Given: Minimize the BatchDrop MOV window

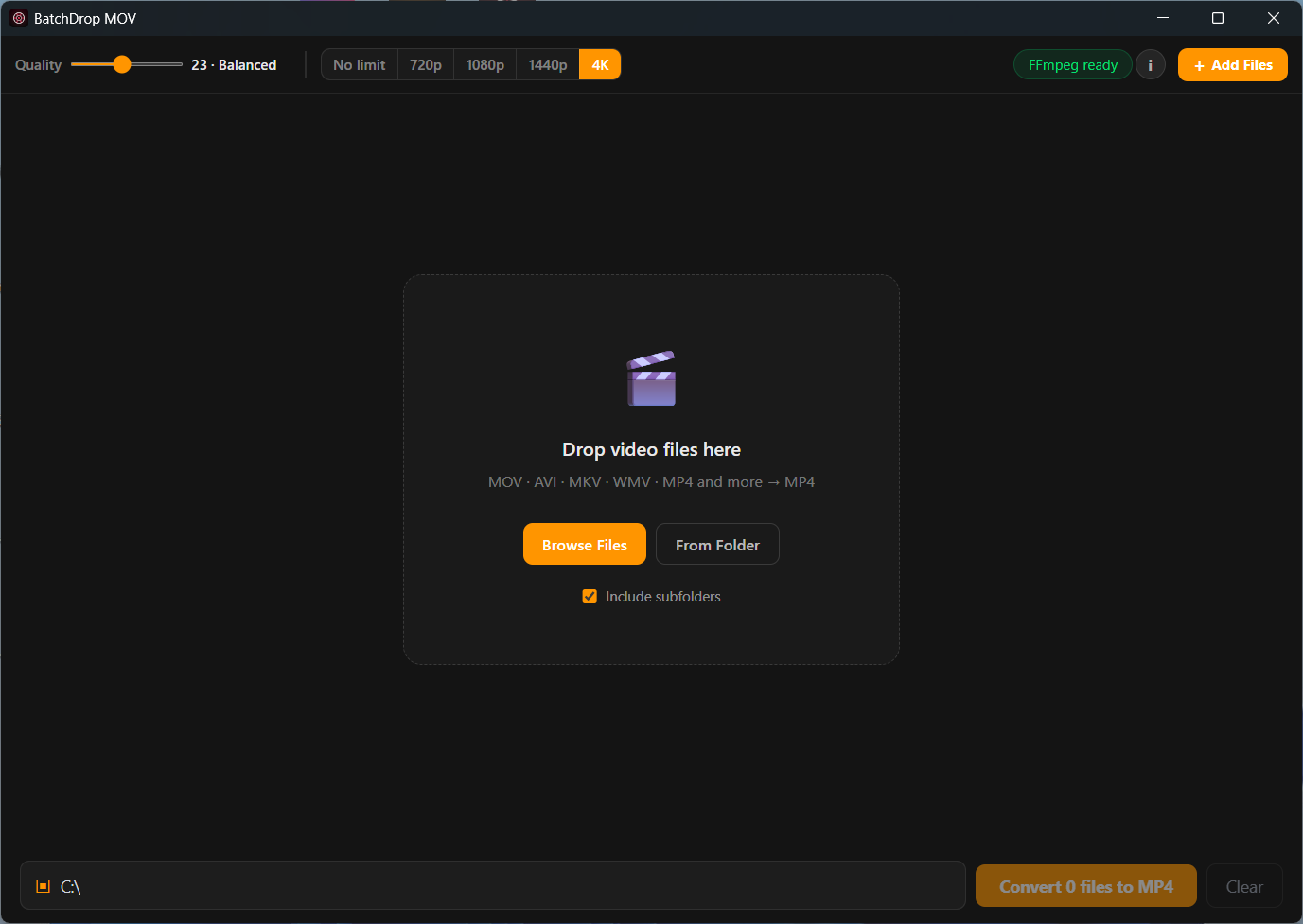Looking at the screenshot, I should [1163, 18].
